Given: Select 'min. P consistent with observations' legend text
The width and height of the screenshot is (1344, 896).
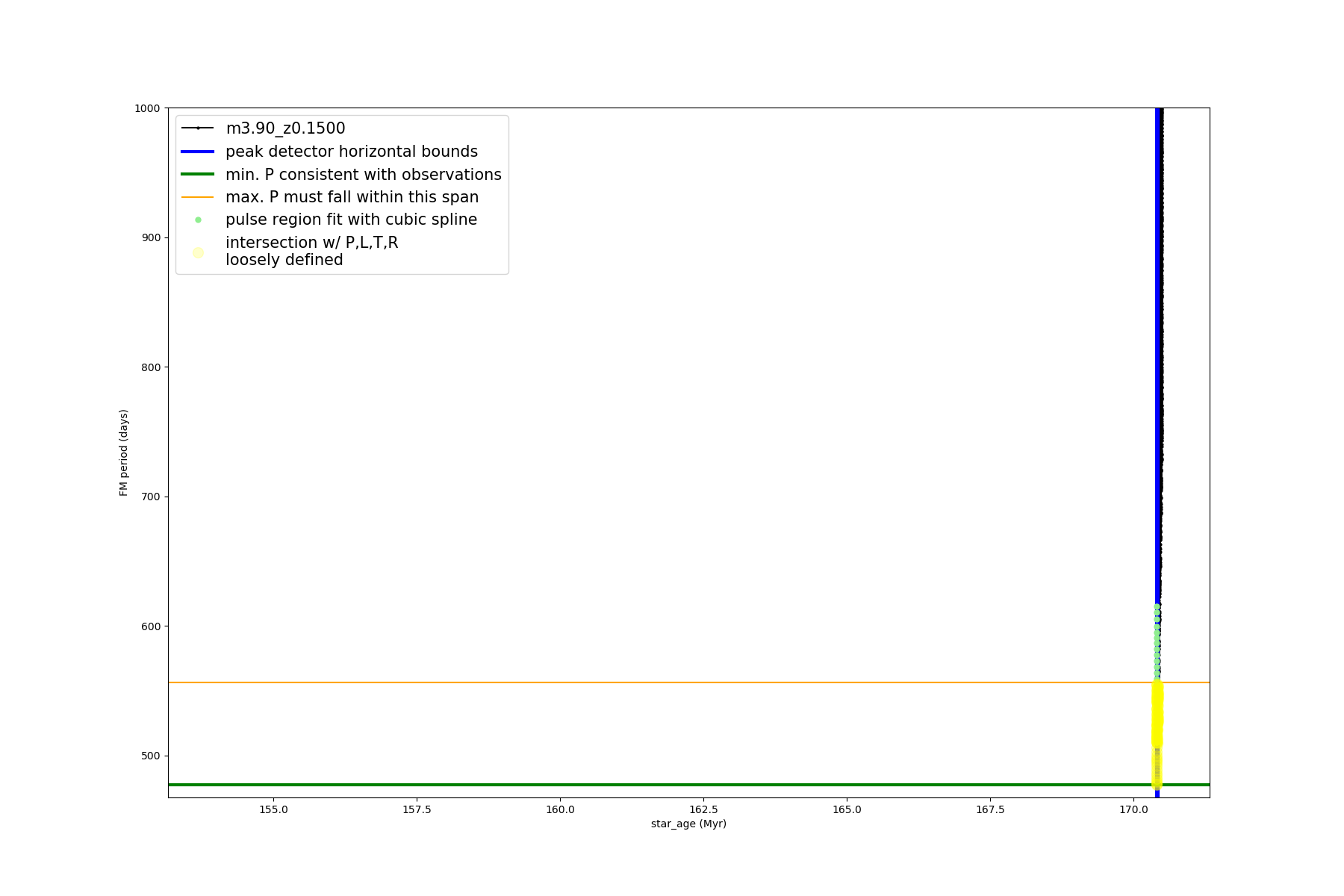Looking at the screenshot, I should pos(363,175).
